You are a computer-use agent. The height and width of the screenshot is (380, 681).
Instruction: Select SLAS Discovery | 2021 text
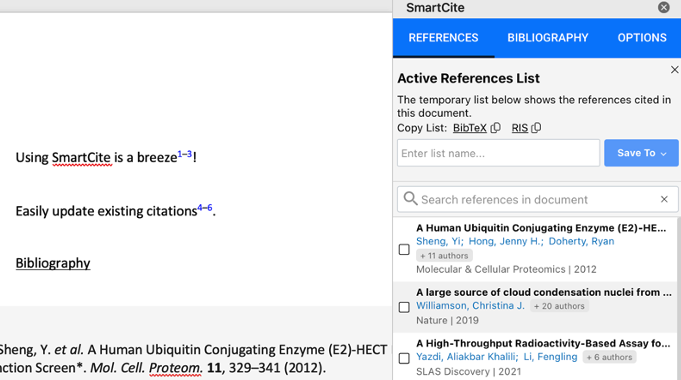[468, 372]
